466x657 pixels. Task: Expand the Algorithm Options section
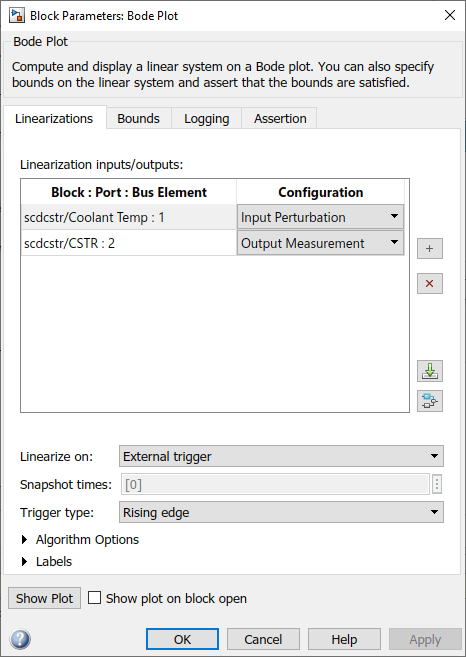click(x=80, y=540)
